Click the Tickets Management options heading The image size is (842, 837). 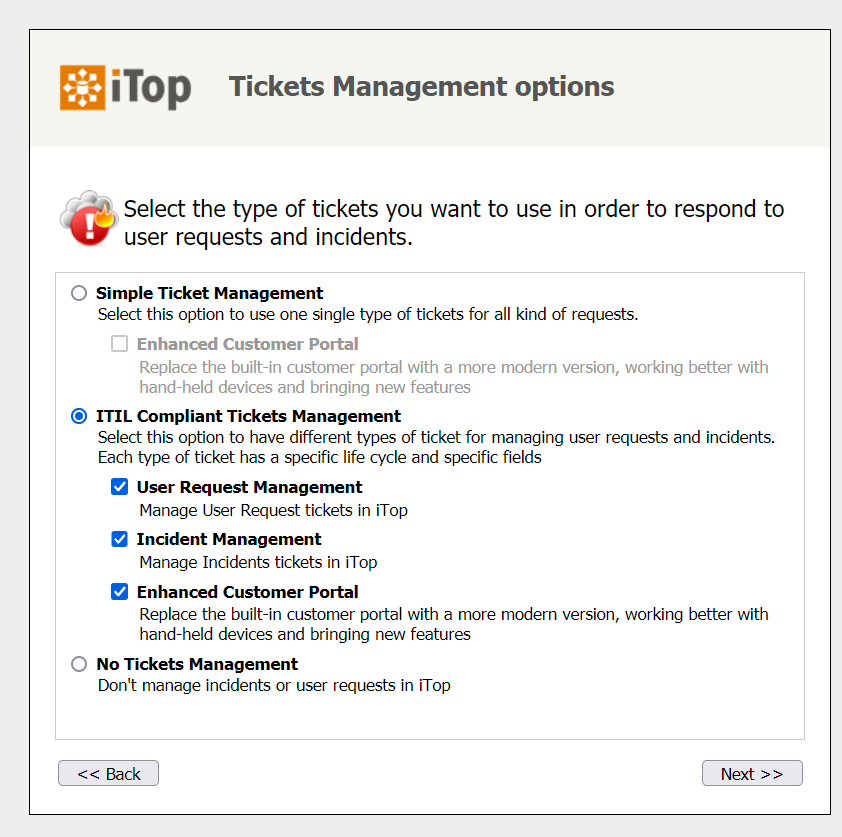click(421, 87)
